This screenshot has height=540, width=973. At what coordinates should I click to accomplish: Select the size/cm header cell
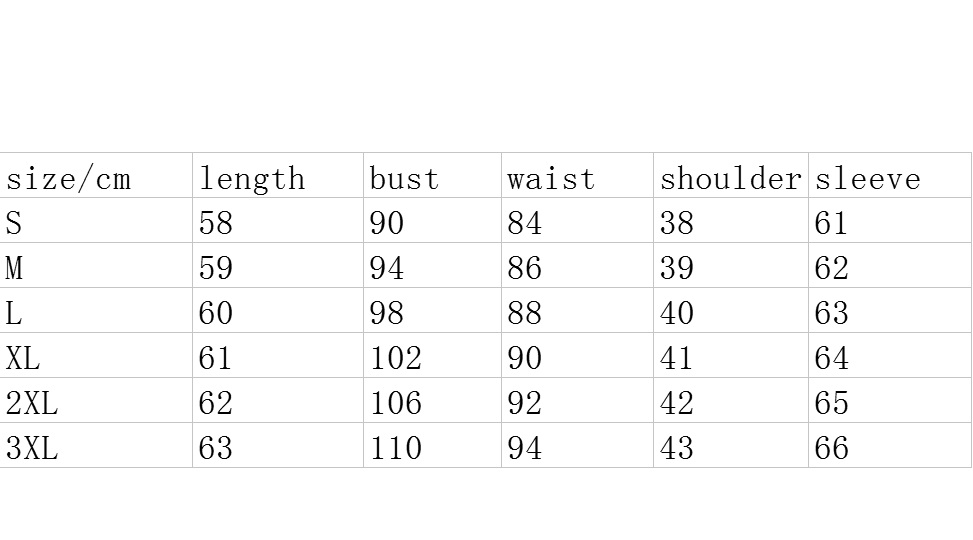pyautogui.click(x=96, y=176)
